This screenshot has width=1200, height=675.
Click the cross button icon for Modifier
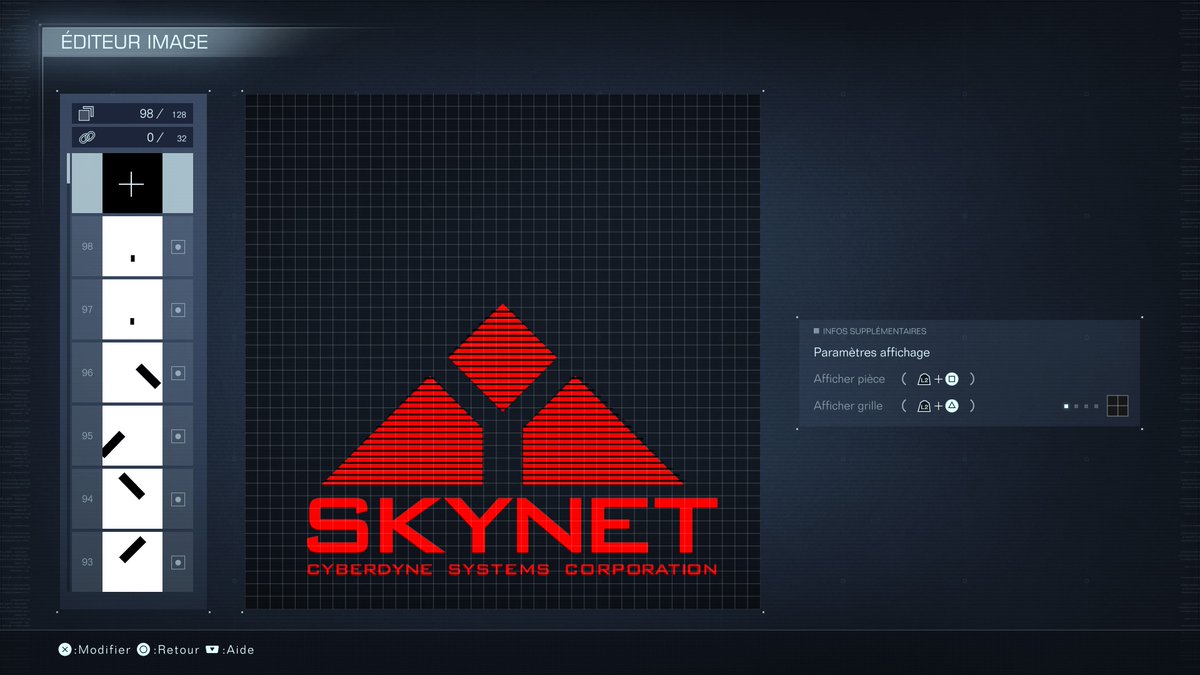coord(65,649)
